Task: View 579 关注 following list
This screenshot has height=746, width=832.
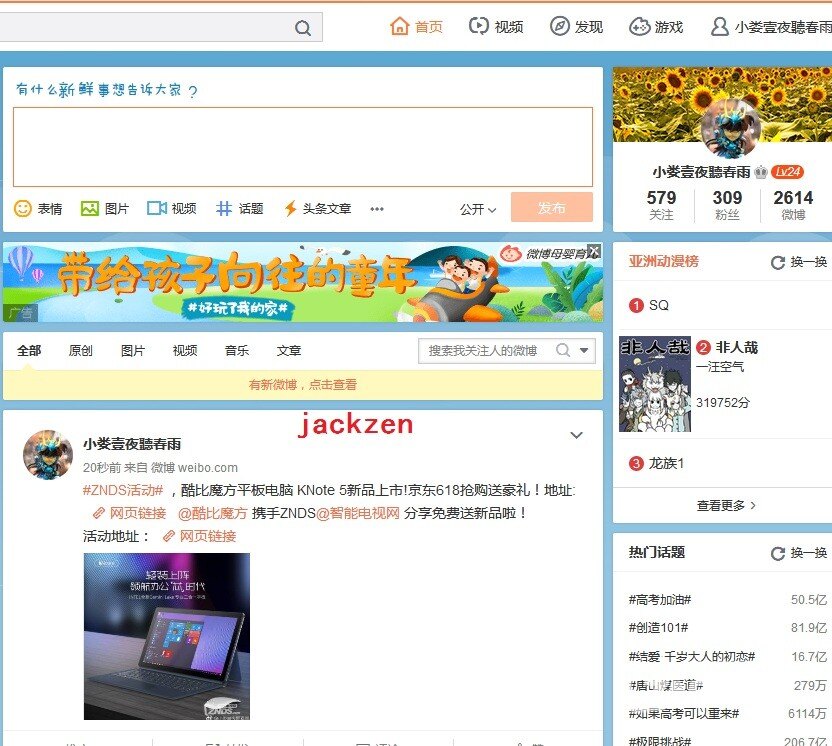Action: point(661,205)
